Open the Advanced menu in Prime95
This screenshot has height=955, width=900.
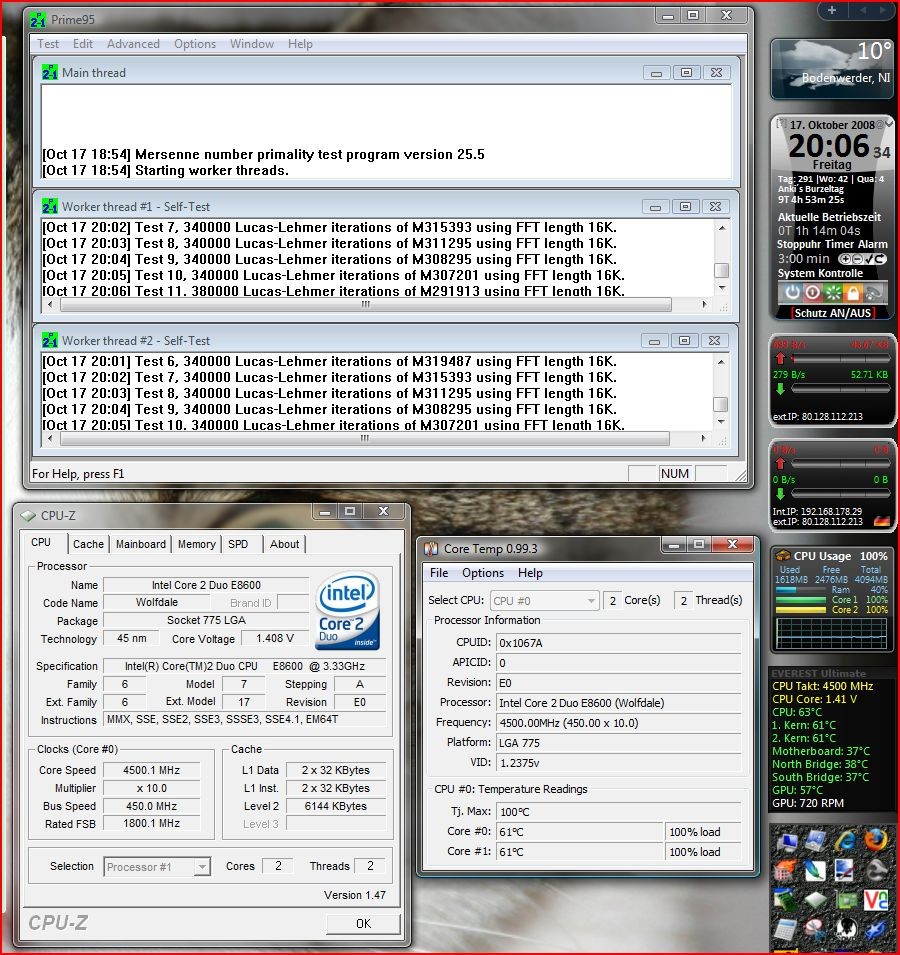[x=133, y=44]
